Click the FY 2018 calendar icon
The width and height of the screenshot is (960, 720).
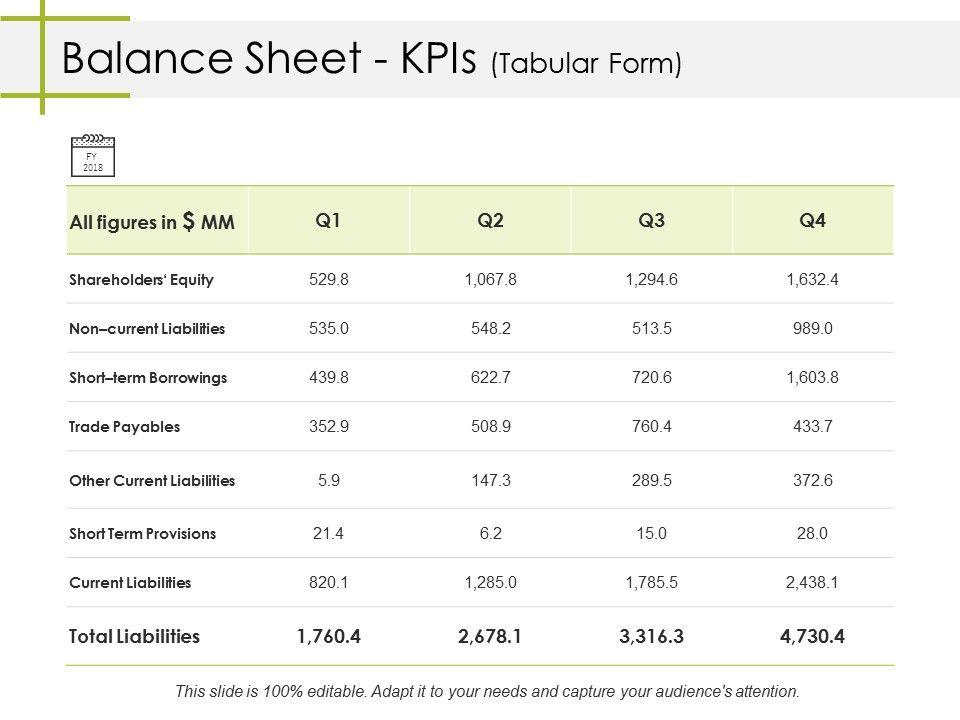pos(93,155)
